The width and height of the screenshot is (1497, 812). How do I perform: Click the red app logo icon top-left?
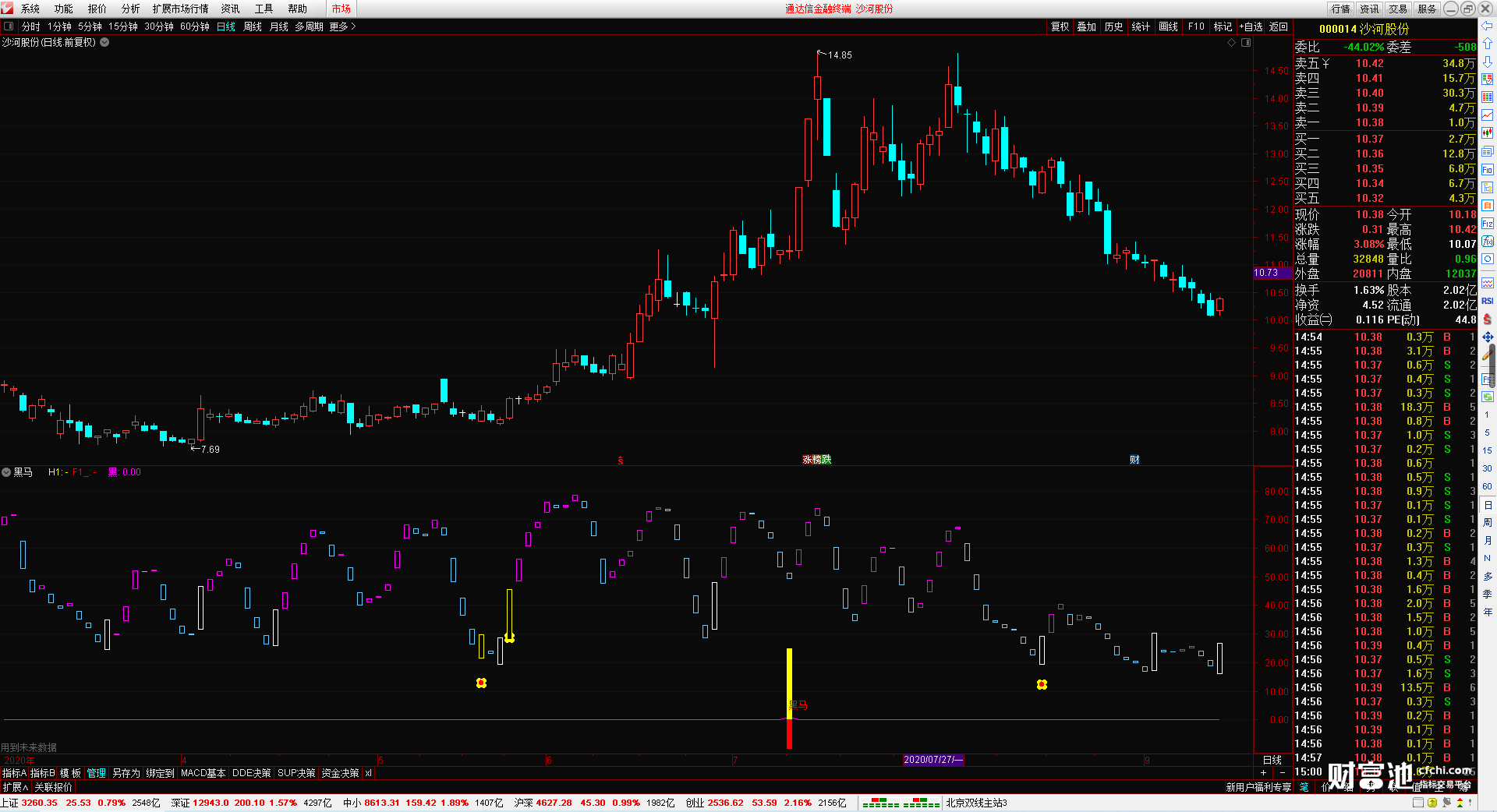pos(7,8)
